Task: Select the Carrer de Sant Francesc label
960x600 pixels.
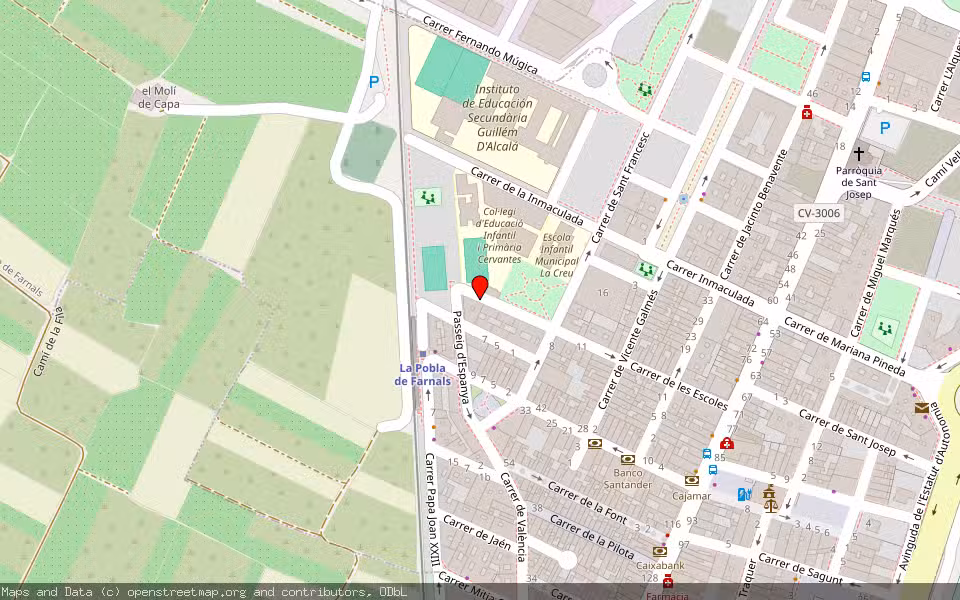Action: pyautogui.click(x=620, y=187)
